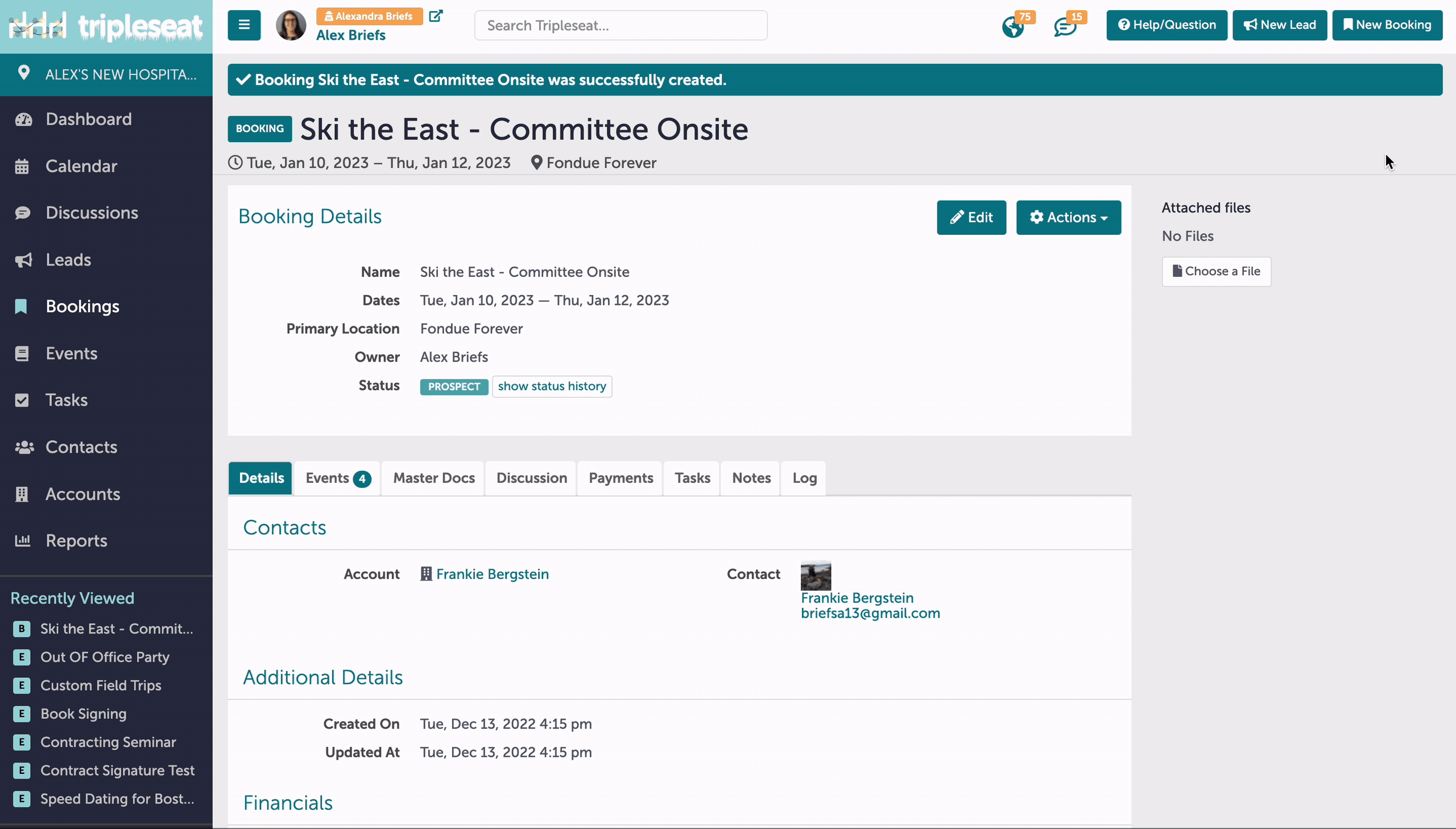Click the Help/Question button
Image resolution: width=1456 pixels, height=829 pixels.
(x=1167, y=25)
